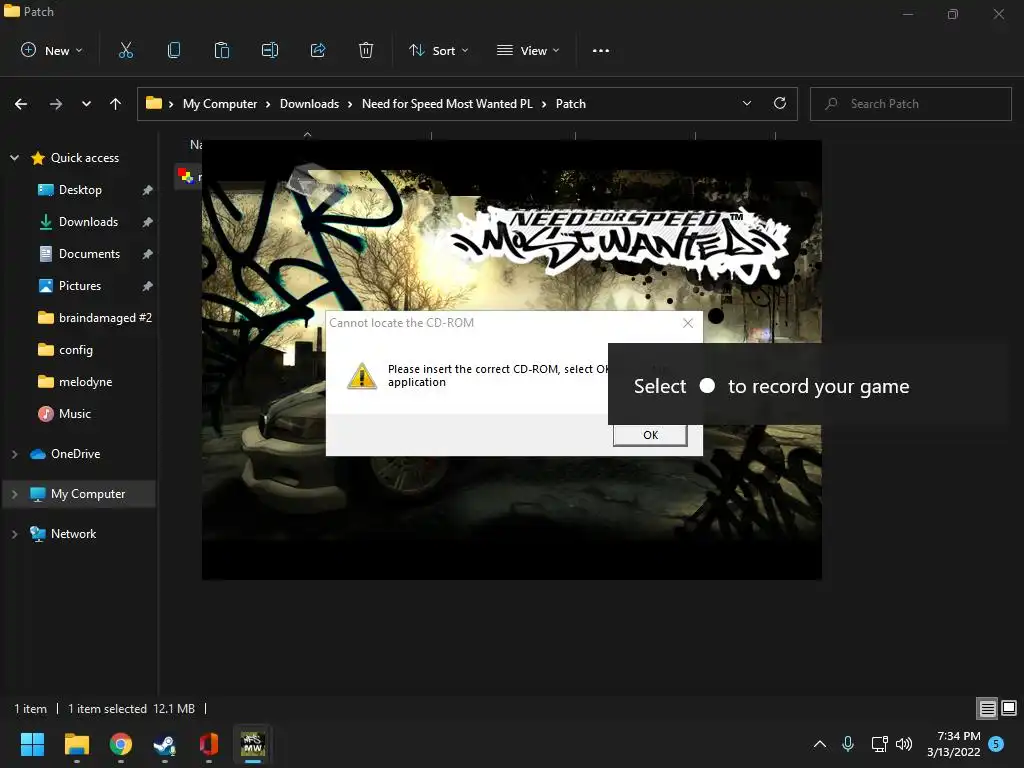The width and height of the screenshot is (1024, 768).
Task: Click the network tray icon
Action: tap(879, 743)
